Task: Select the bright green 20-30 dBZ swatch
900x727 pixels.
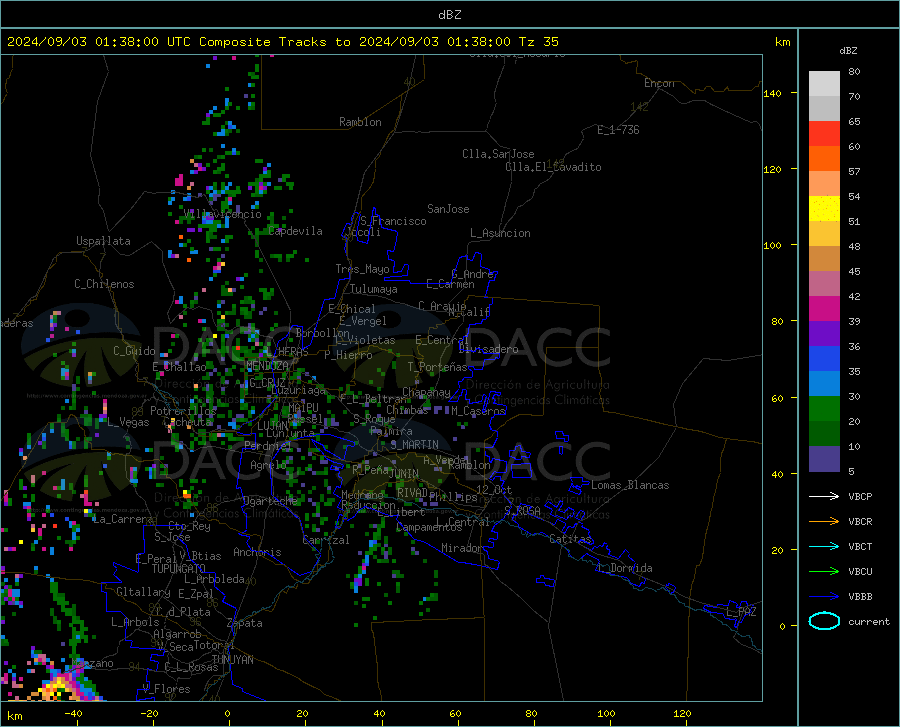Action: click(824, 409)
